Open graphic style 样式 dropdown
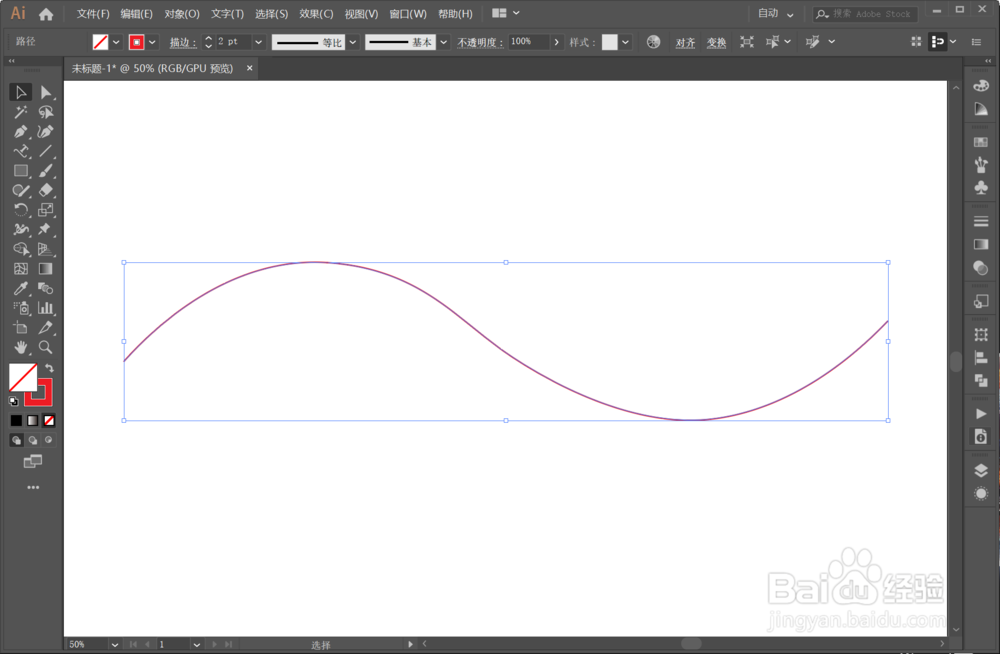1000x654 pixels. 625,42
